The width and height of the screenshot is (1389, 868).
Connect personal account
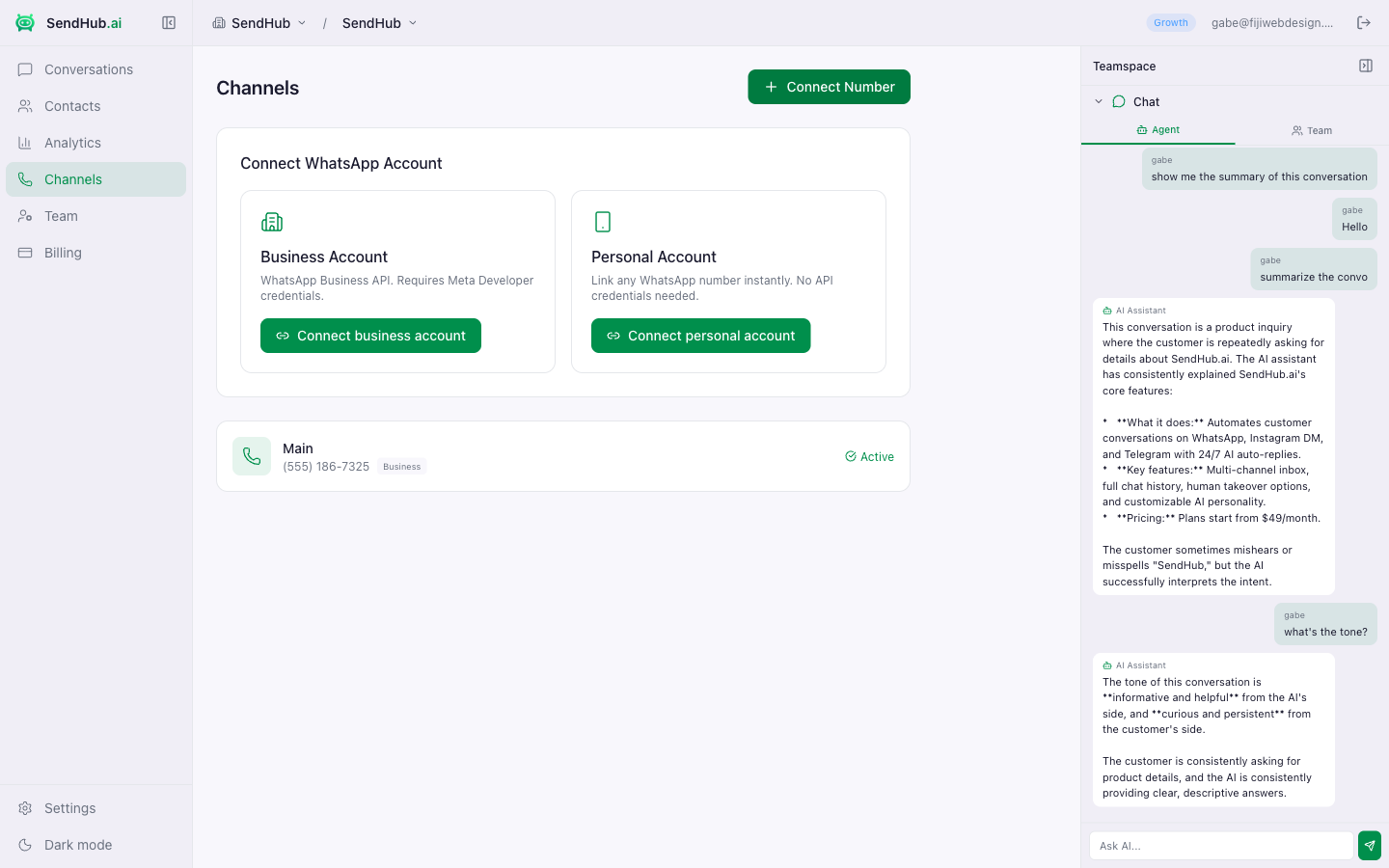(x=701, y=336)
